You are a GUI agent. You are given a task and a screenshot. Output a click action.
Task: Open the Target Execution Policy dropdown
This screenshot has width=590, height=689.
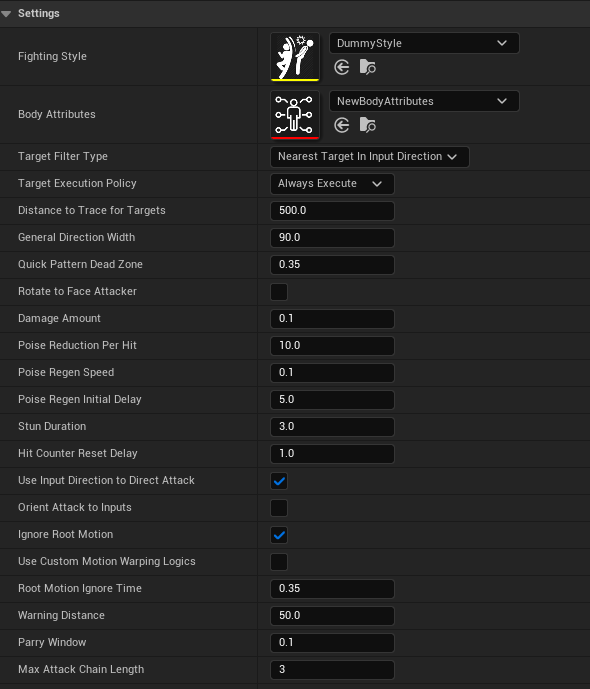[x=332, y=184]
